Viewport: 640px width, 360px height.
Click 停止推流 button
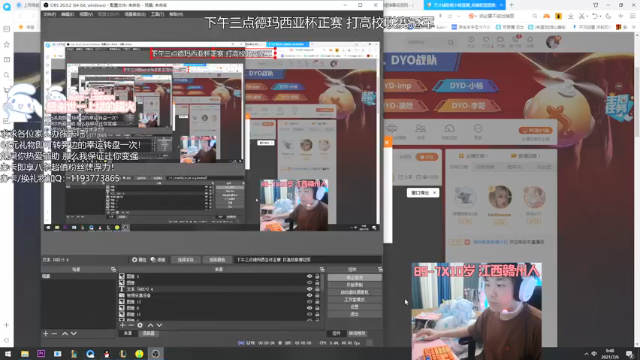(354, 278)
